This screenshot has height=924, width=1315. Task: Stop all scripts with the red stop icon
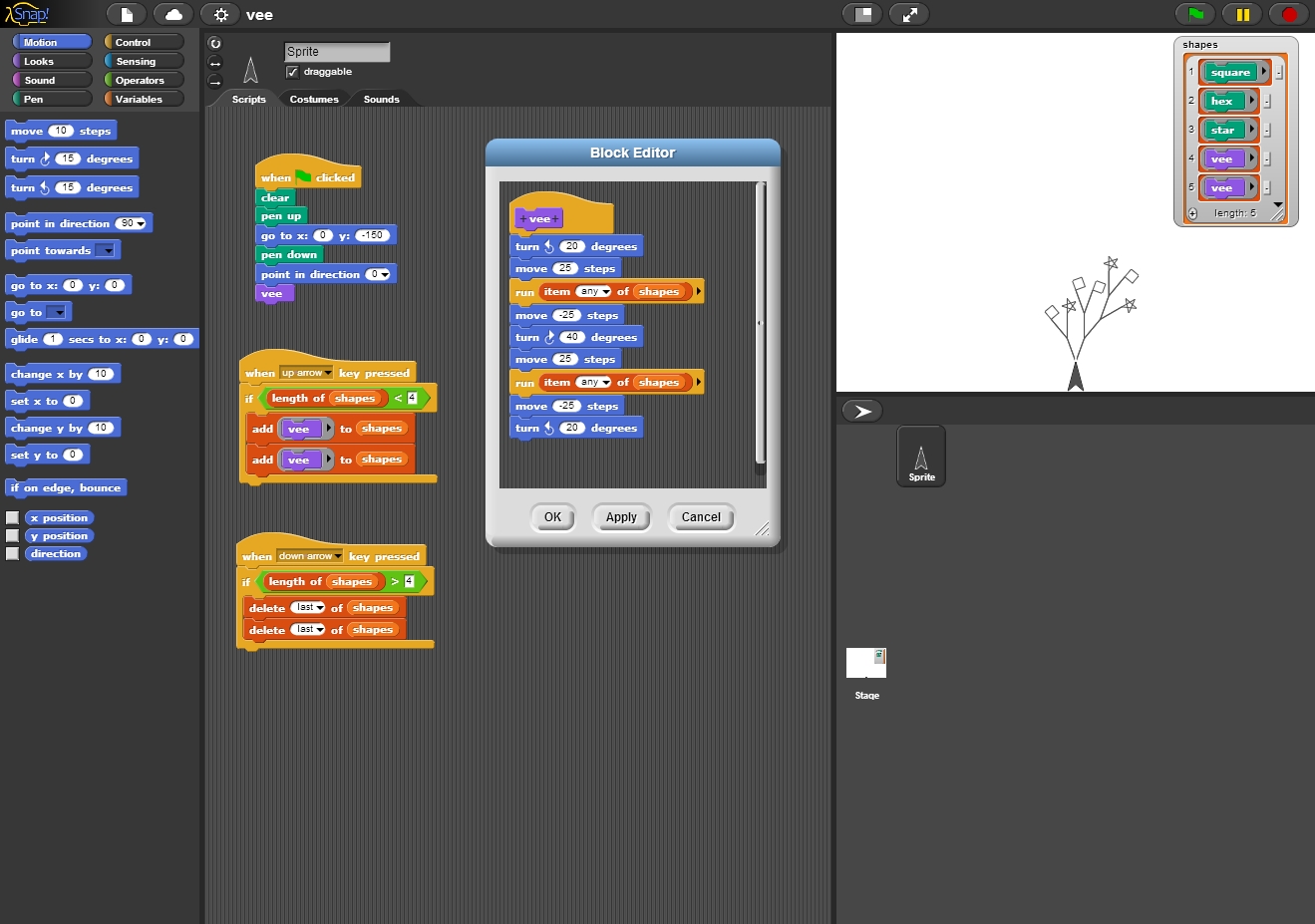click(1287, 14)
